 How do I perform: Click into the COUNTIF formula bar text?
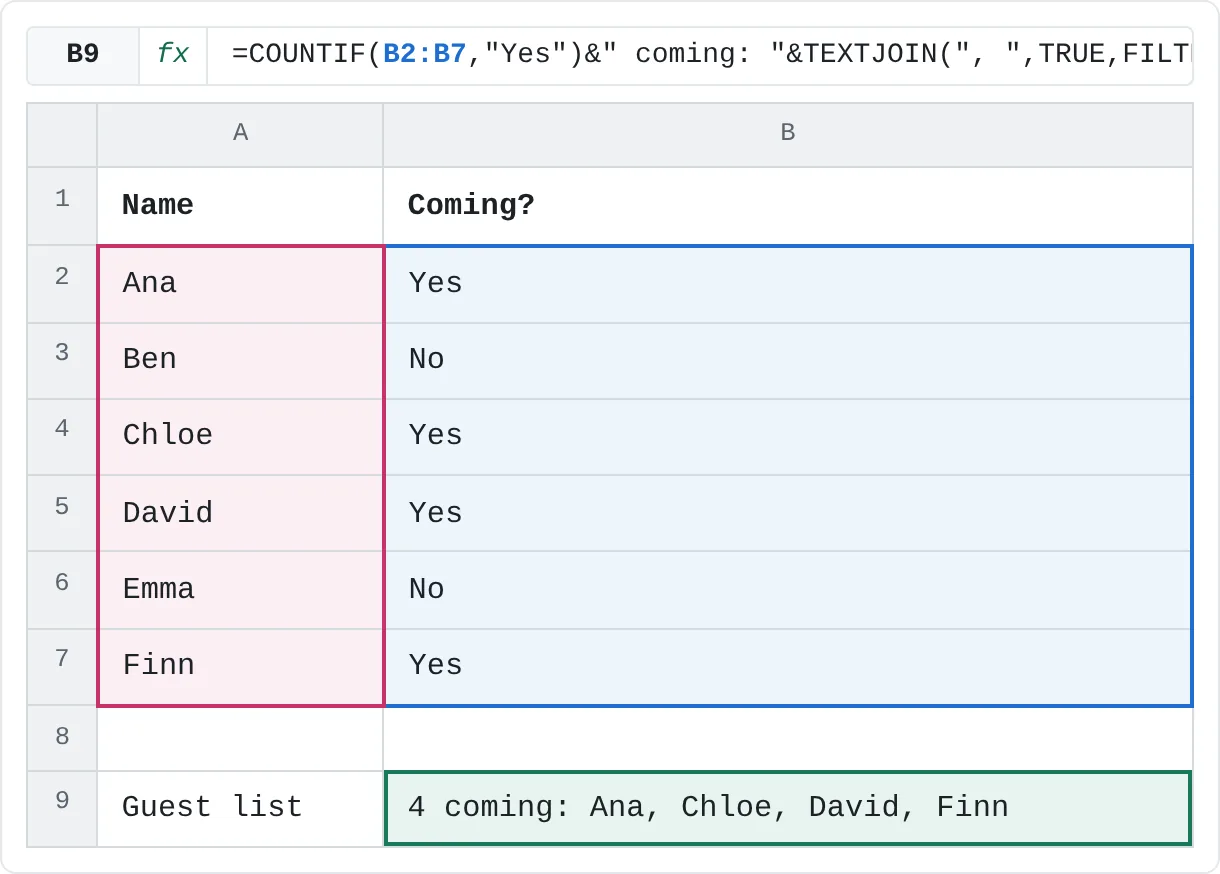pyautogui.click(x=700, y=56)
